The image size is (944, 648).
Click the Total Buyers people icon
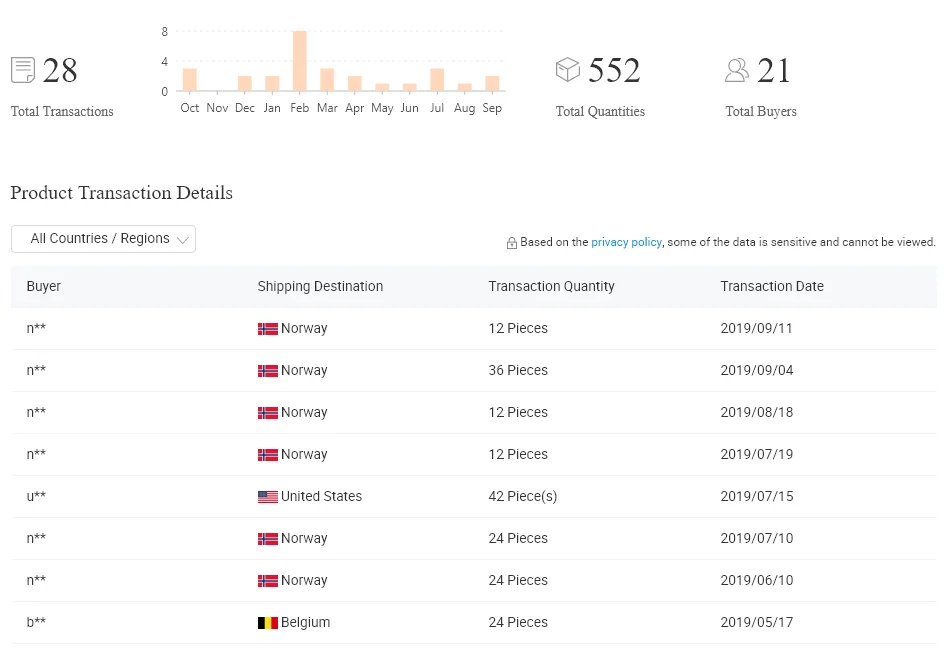737,70
